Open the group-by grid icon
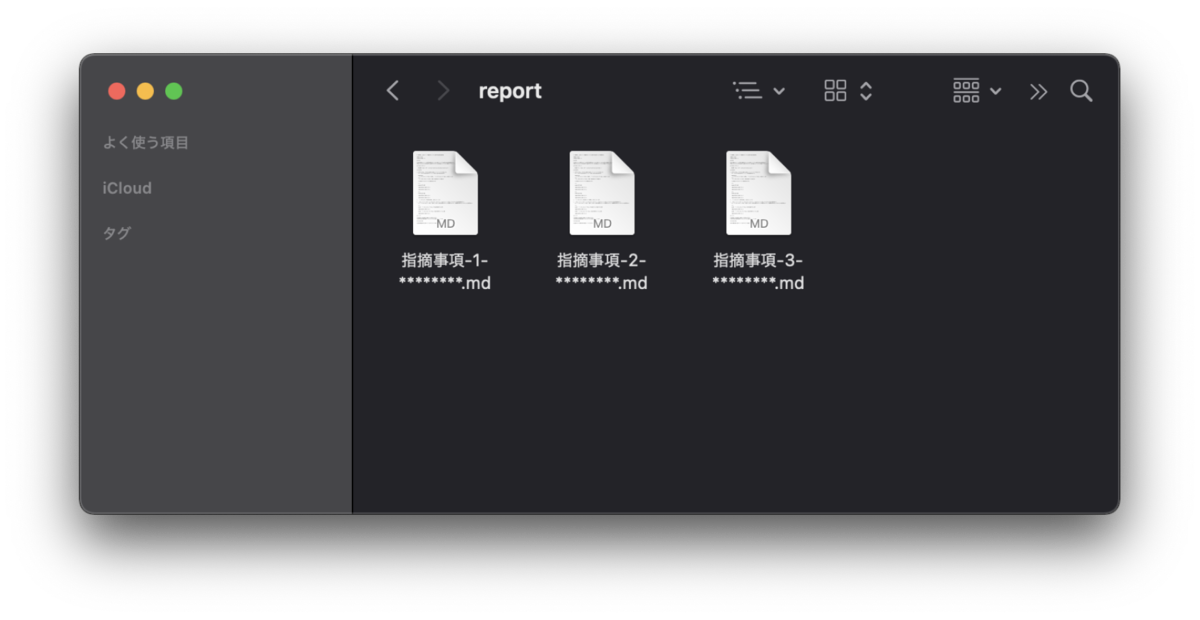Image resolution: width=1200 pixels, height=620 pixels. tap(966, 91)
